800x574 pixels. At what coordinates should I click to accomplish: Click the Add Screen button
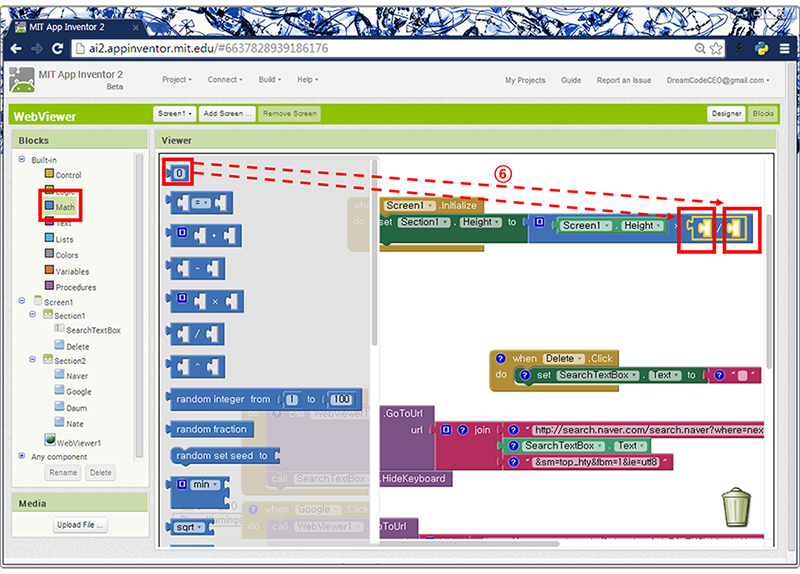[227, 114]
